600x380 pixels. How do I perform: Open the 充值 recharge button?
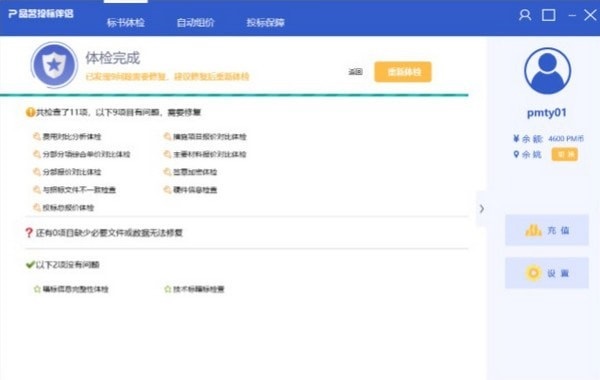[547, 230]
